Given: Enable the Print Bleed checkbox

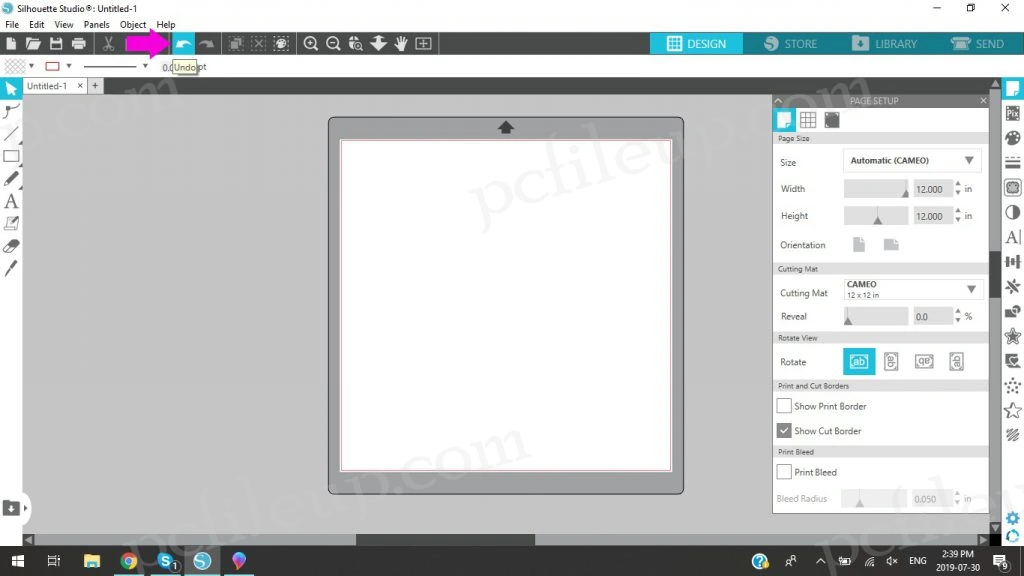Looking at the screenshot, I should 784,472.
